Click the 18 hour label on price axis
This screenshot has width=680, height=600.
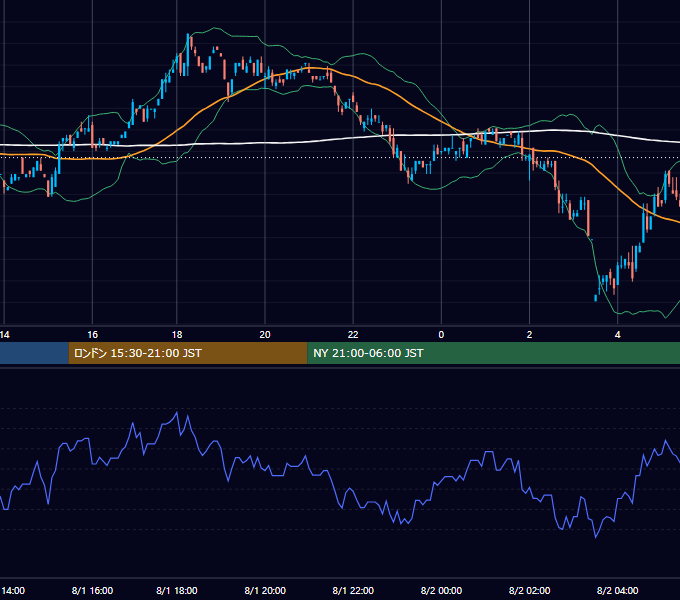coord(177,335)
